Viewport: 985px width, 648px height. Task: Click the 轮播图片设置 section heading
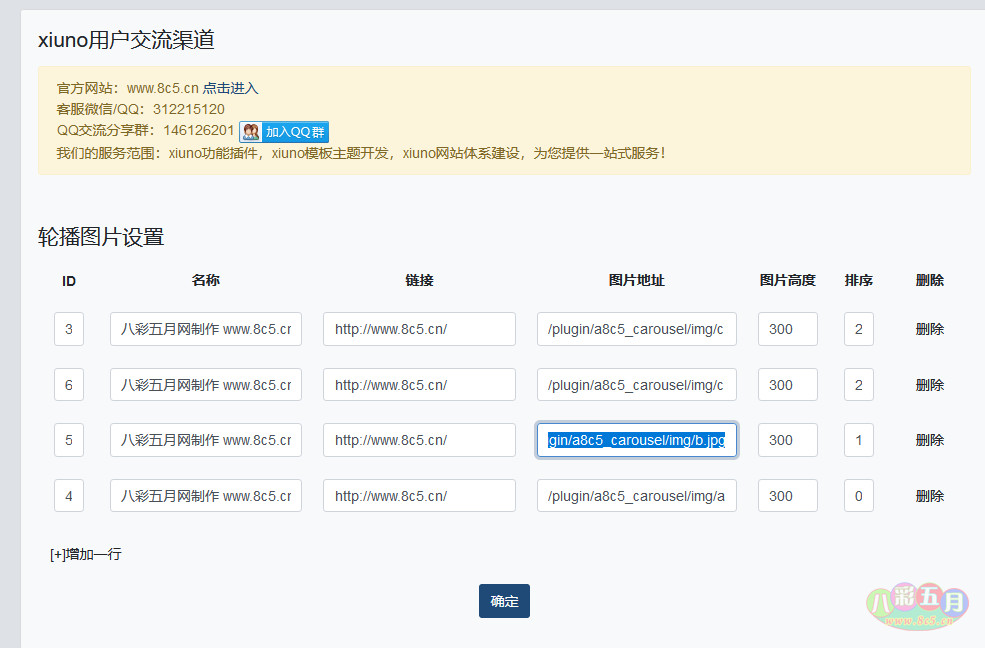point(101,237)
